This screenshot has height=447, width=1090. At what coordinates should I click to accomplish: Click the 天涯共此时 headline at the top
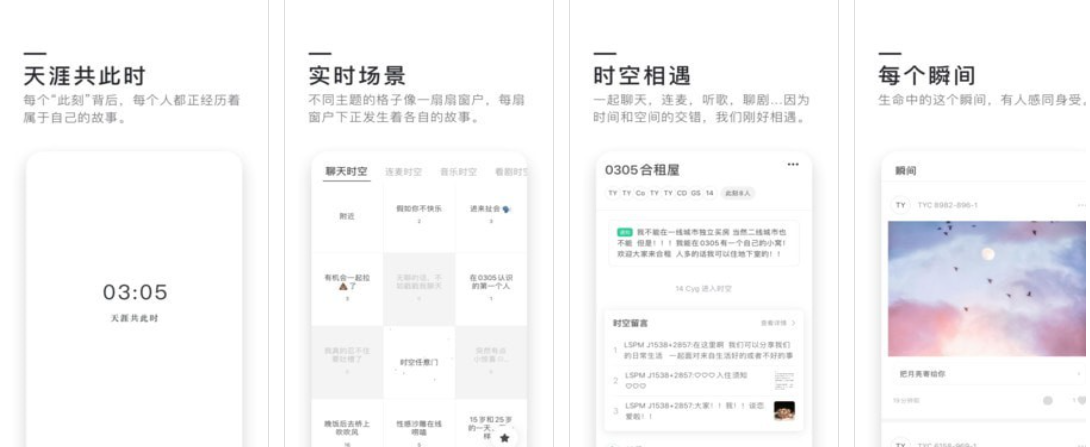84,75
